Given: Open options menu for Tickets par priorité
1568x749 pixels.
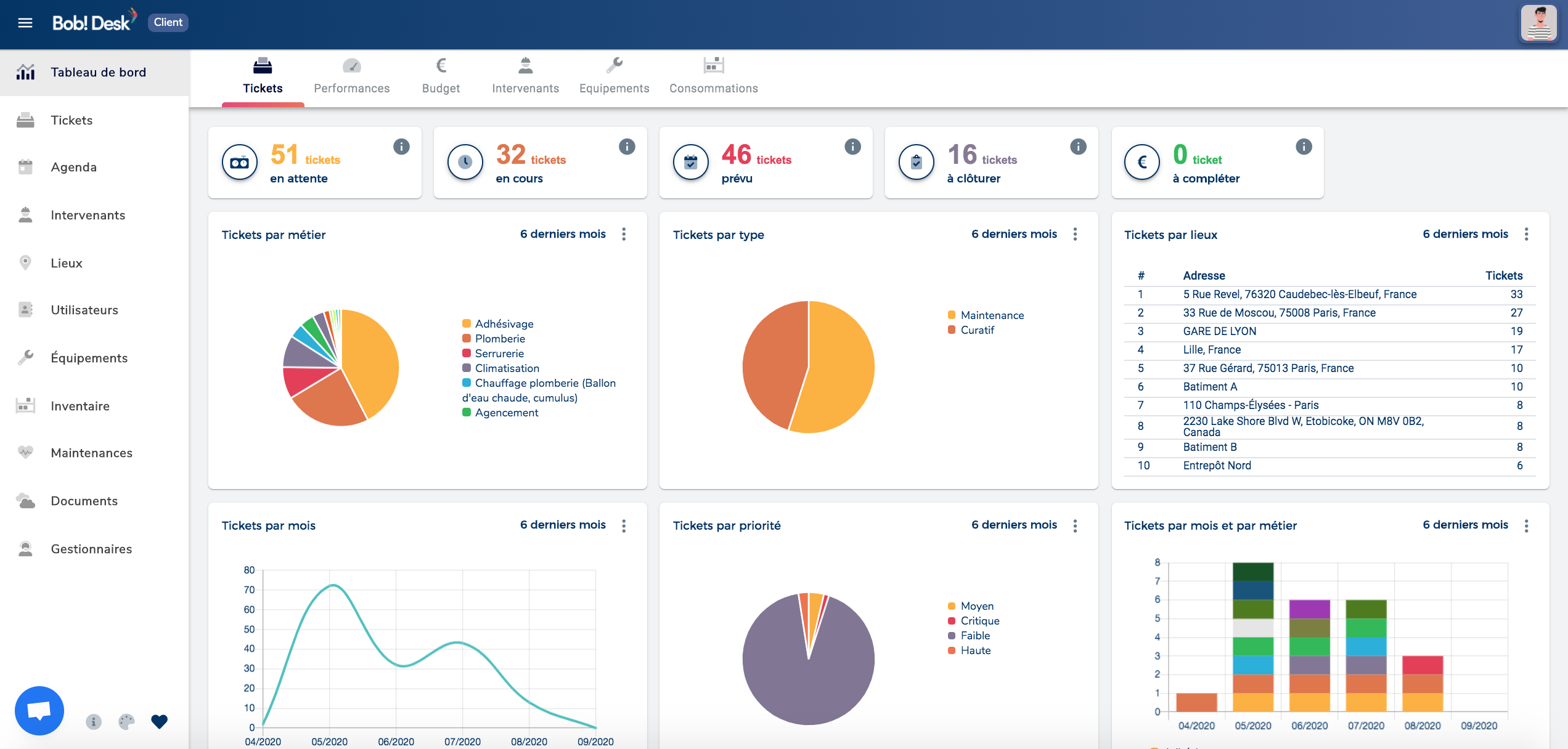Looking at the screenshot, I should tap(1076, 525).
